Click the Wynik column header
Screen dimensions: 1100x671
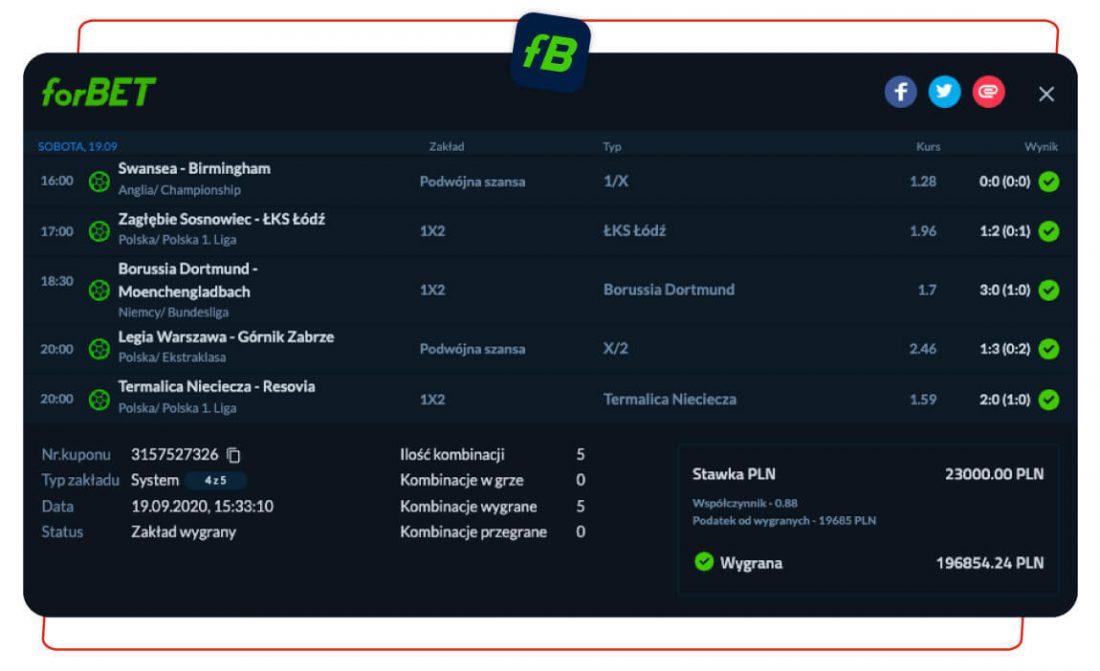click(x=1040, y=147)
